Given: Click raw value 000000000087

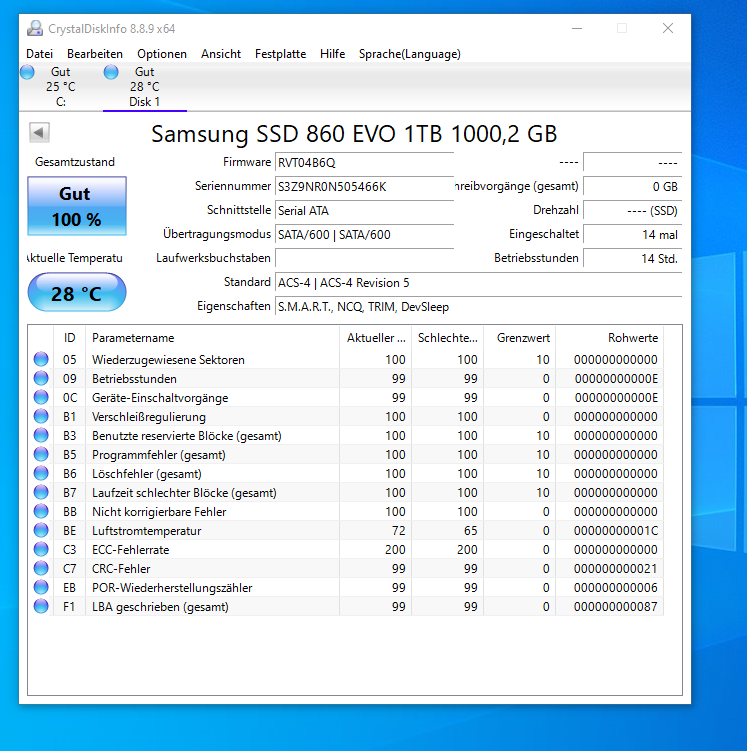Looking at the screenshot, I should [x=616, y=607].
